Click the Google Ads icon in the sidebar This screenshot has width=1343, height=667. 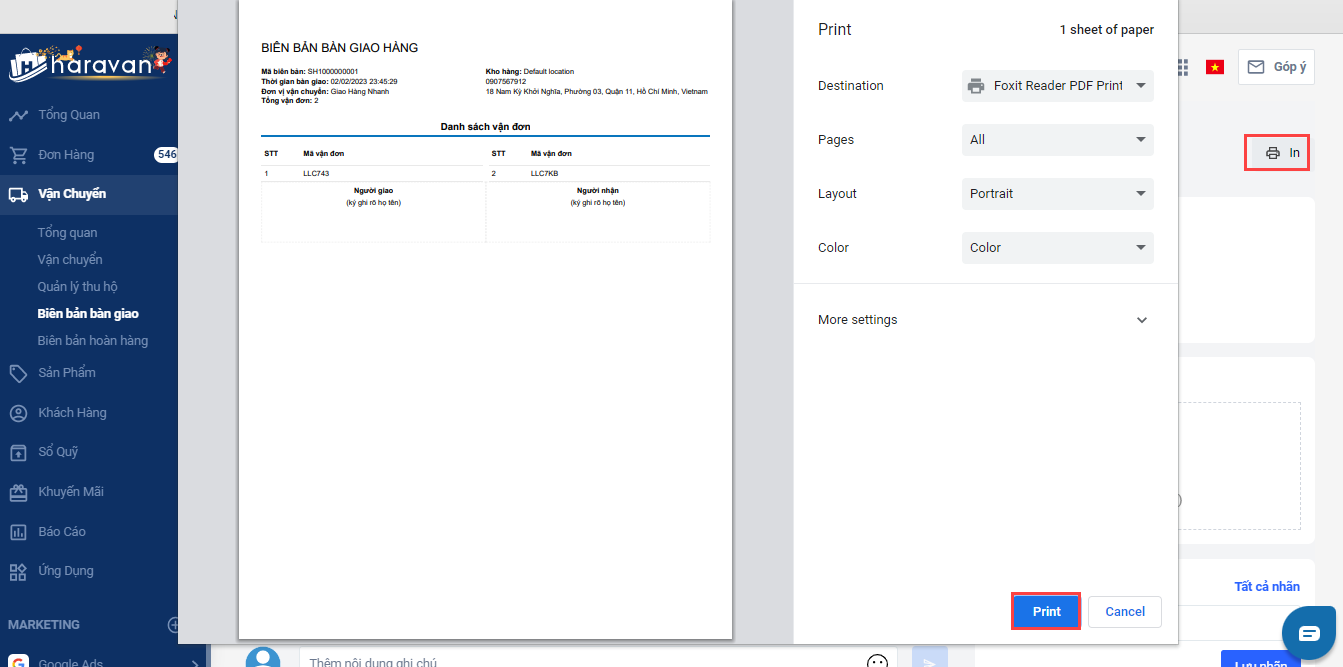pos(18,661)
